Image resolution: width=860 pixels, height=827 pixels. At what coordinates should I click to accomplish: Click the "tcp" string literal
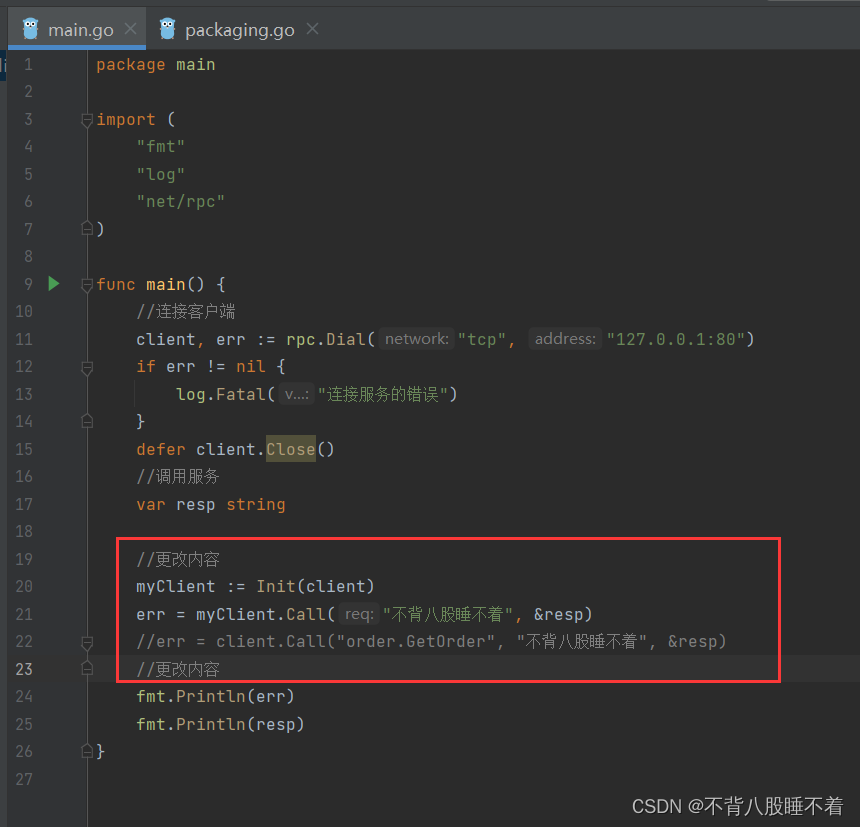[482, 339]
